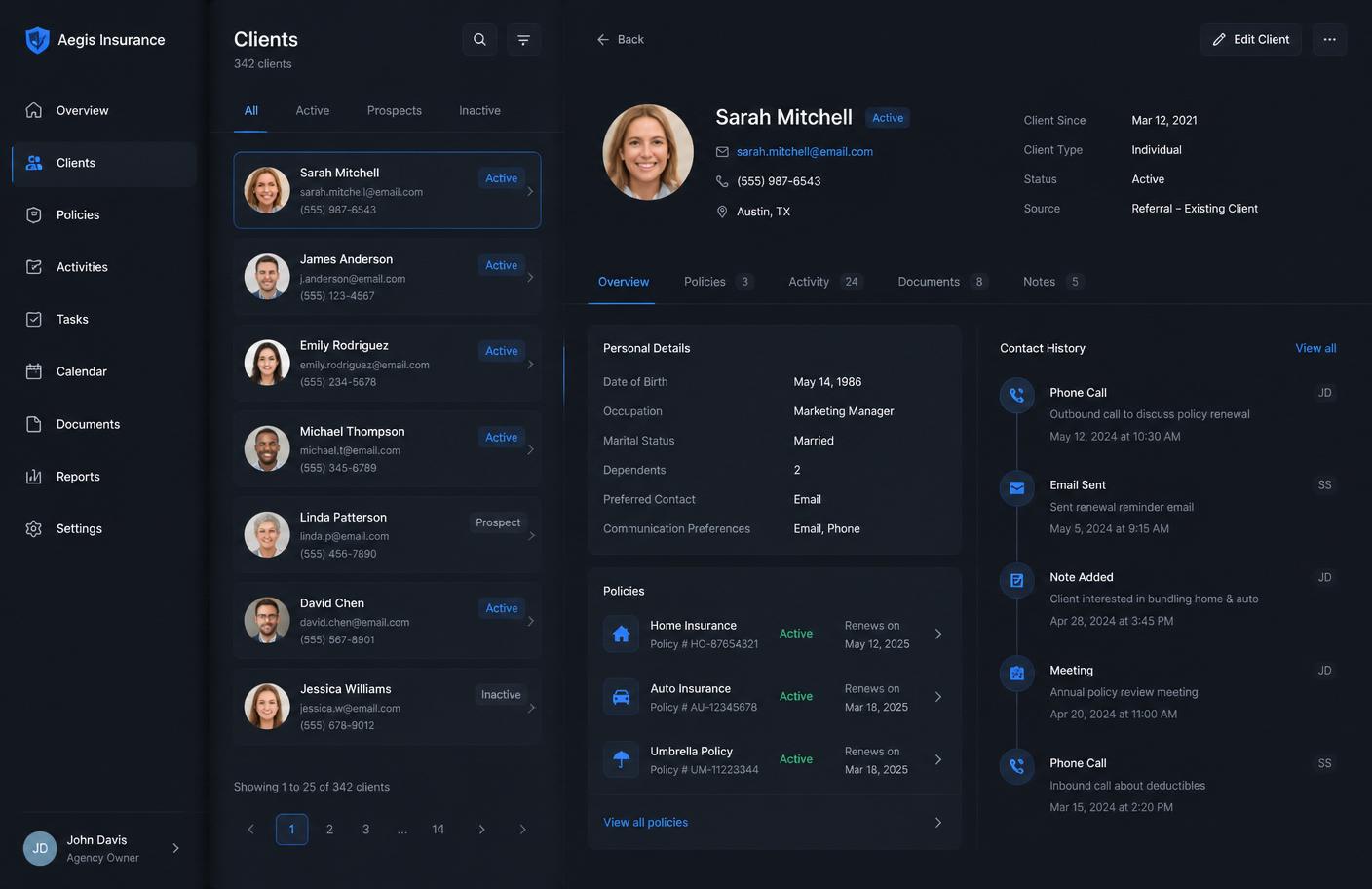Open Policies shield icon in sidebar
Viewport: 1372px width, 889px height.
click(x=34, y=214)
